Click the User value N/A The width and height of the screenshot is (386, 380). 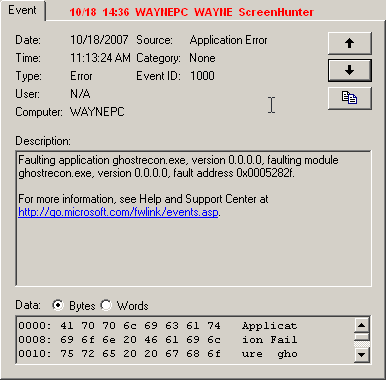click(x=80, y=94)
